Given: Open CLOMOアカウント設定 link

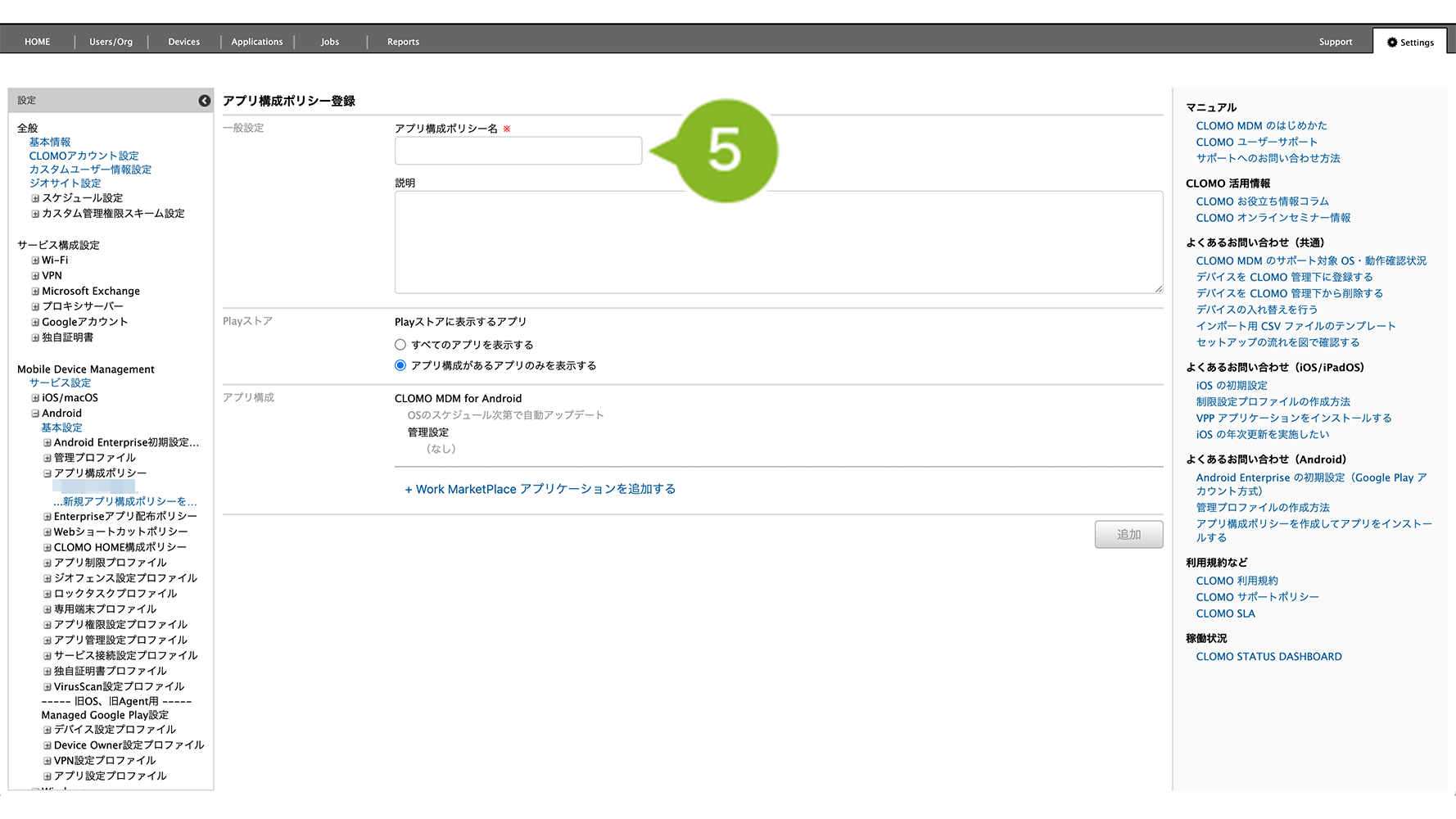Looking at the screenshot, I should [84, 156].
